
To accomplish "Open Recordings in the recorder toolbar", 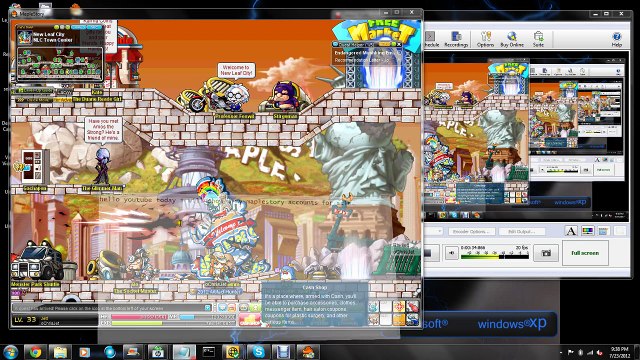I will point(456,39).
